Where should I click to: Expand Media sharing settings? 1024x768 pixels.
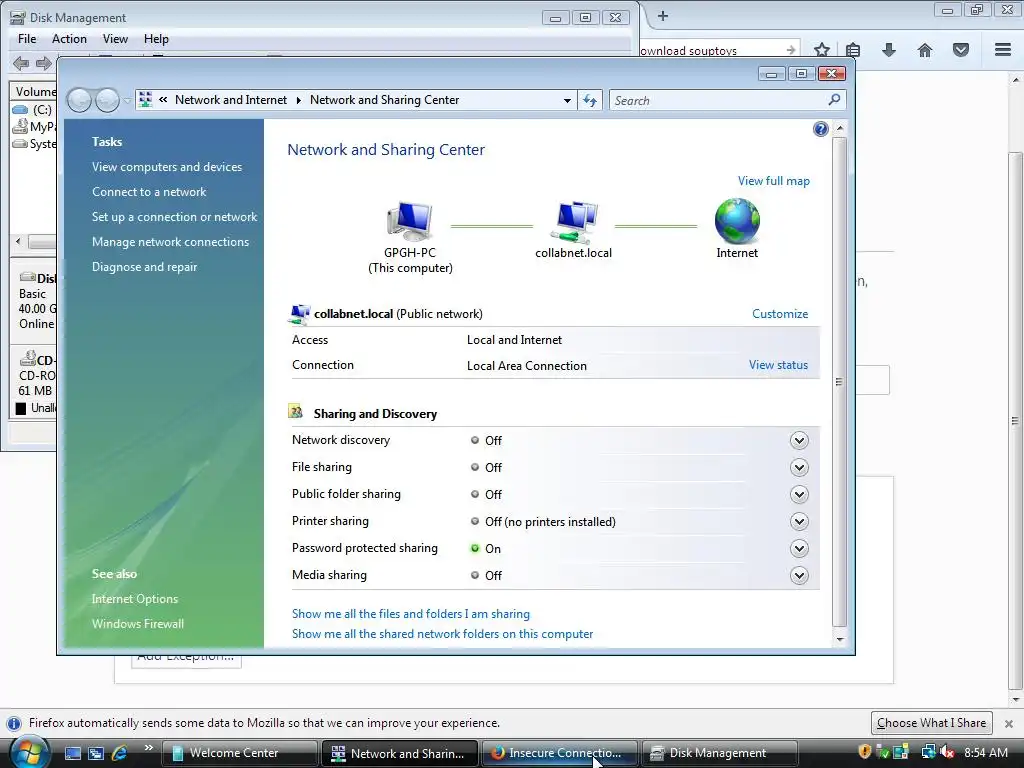(x=799, y=575)
